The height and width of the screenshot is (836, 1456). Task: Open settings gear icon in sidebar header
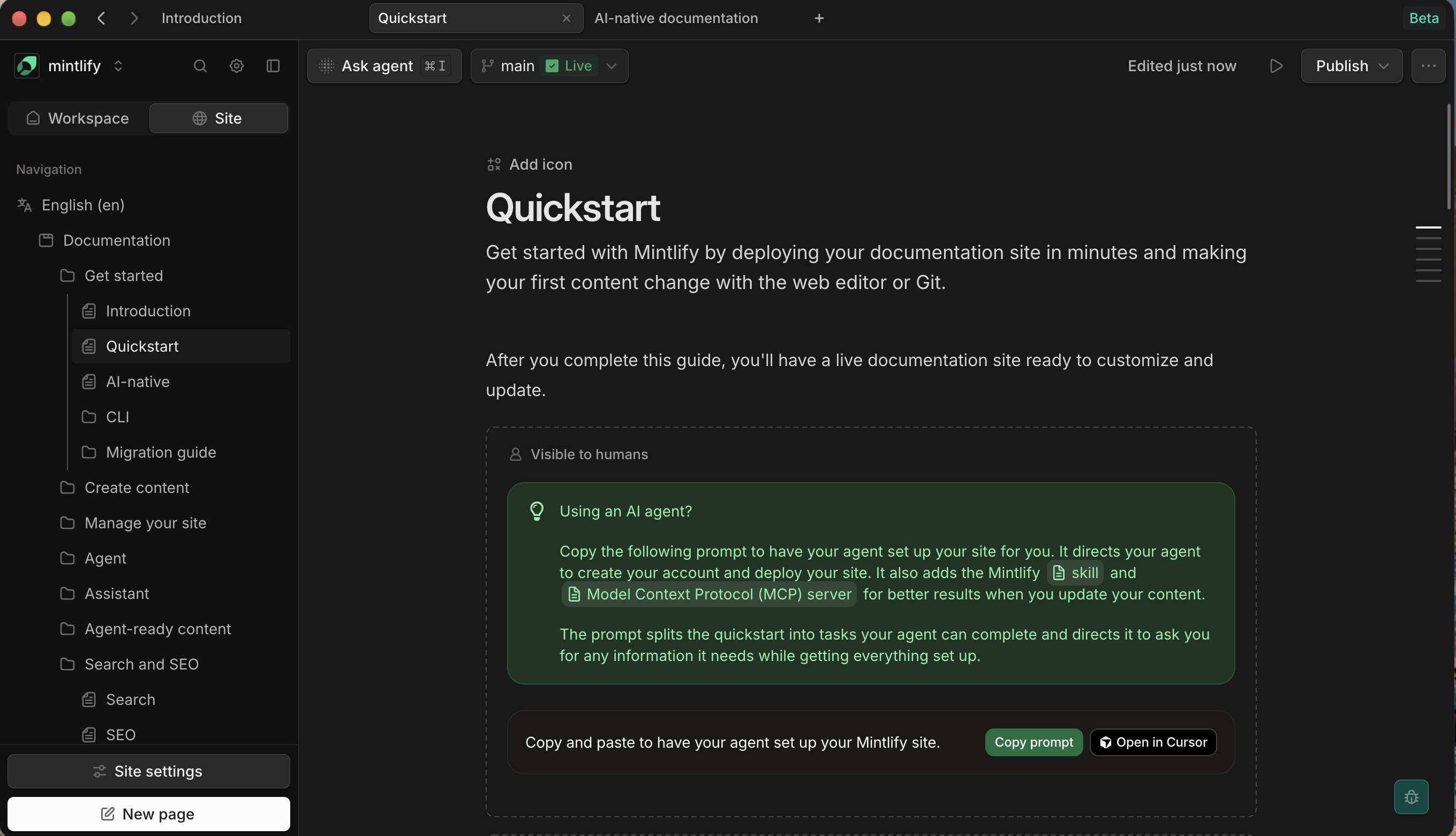tap(237, 66)
